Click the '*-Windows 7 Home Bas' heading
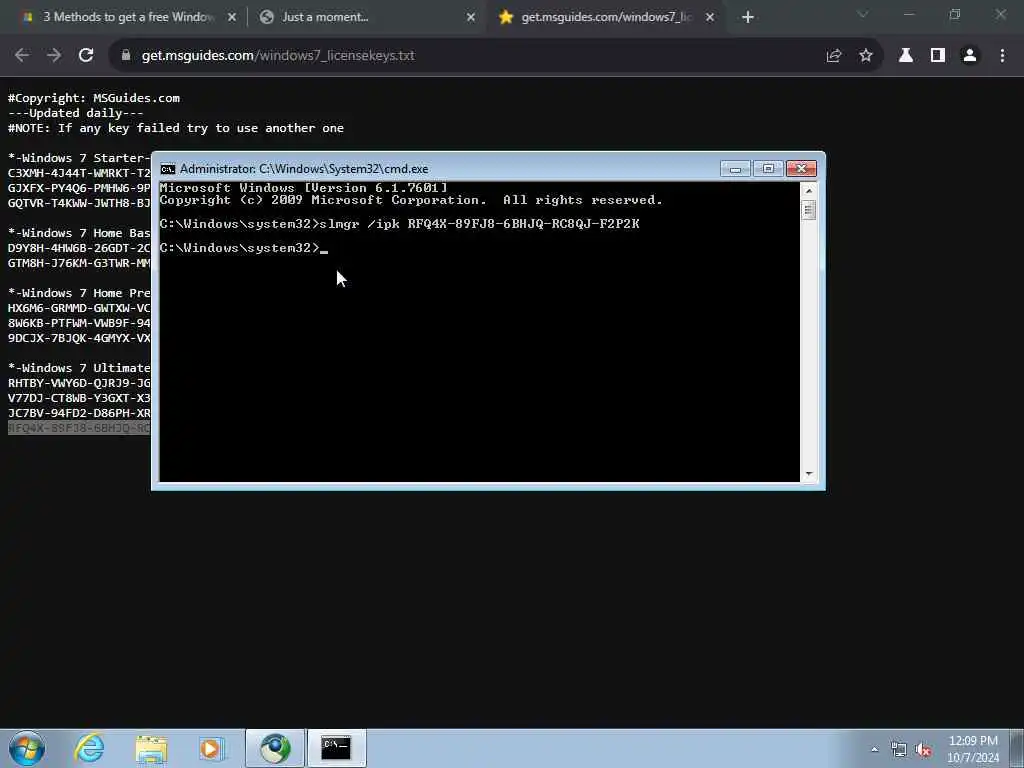Viewport: 1024px width, 768px height. 79,233
